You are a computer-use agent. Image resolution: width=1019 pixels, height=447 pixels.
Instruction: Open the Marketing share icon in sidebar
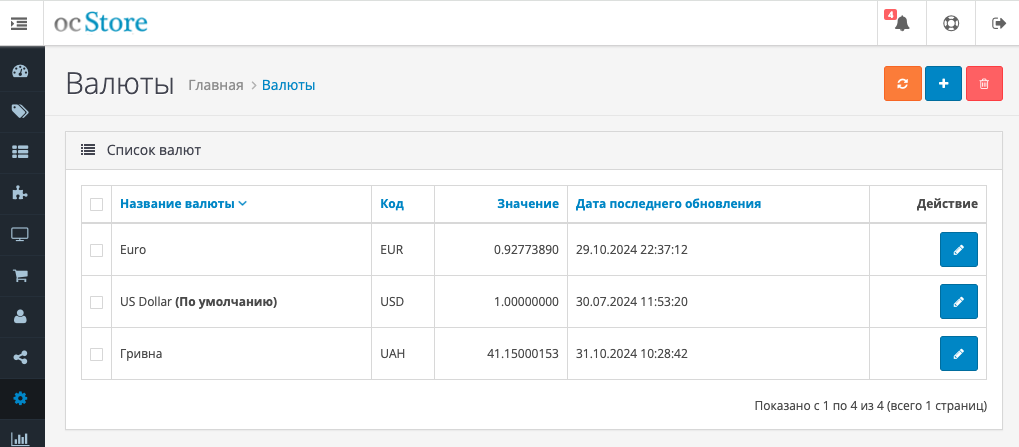click(21, 357)
